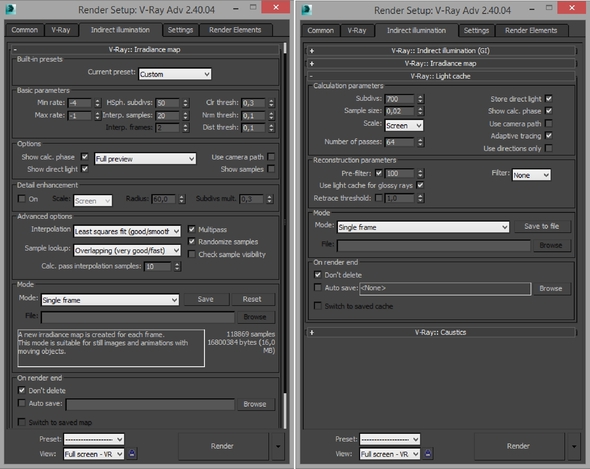This screenshot has width=590, height=469.
Task: Open Light cache Mode dropdown Single frame
Action: coord(423,227)
